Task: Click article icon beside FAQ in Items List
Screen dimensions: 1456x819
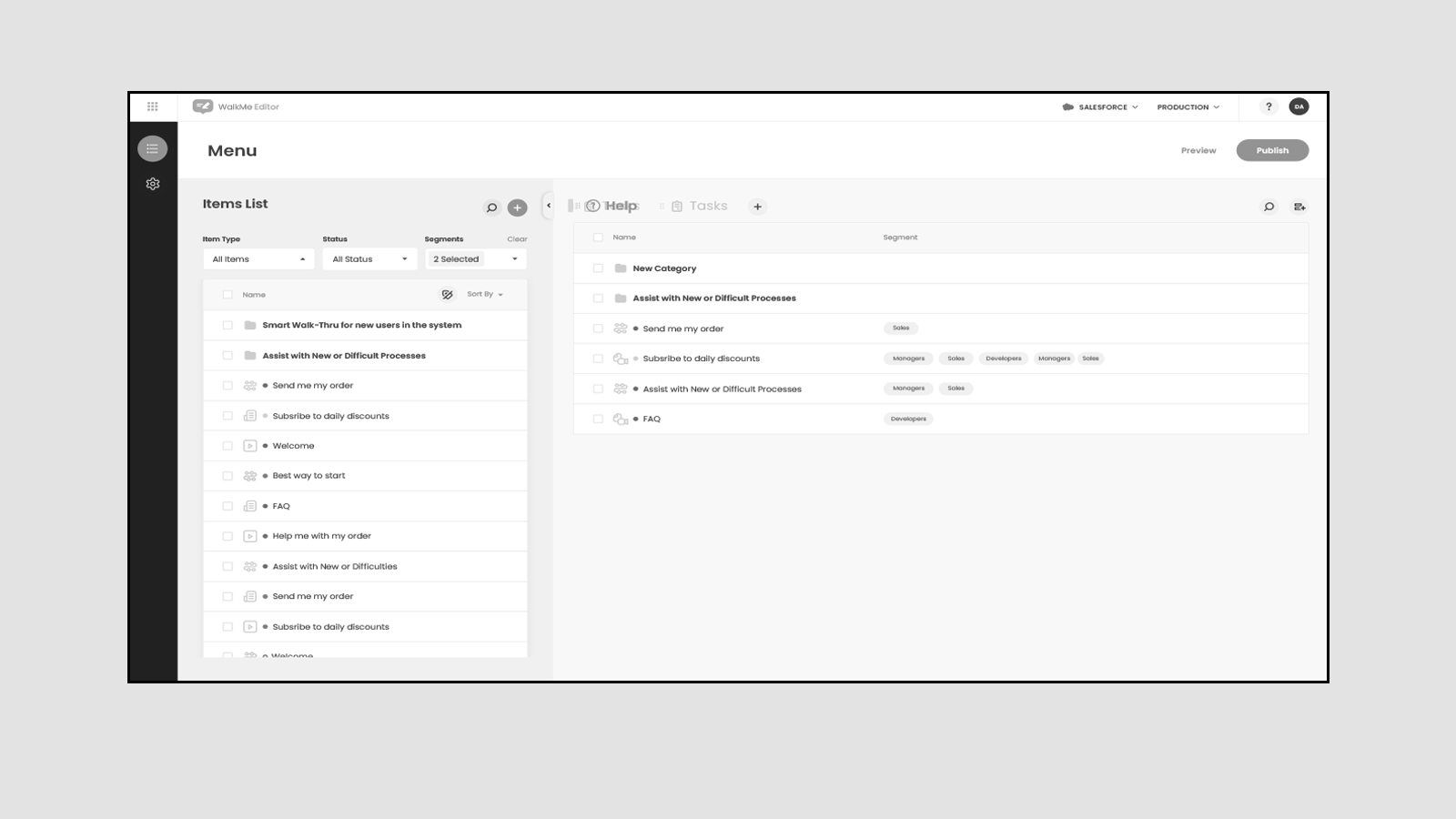Action: coord(250,506)
